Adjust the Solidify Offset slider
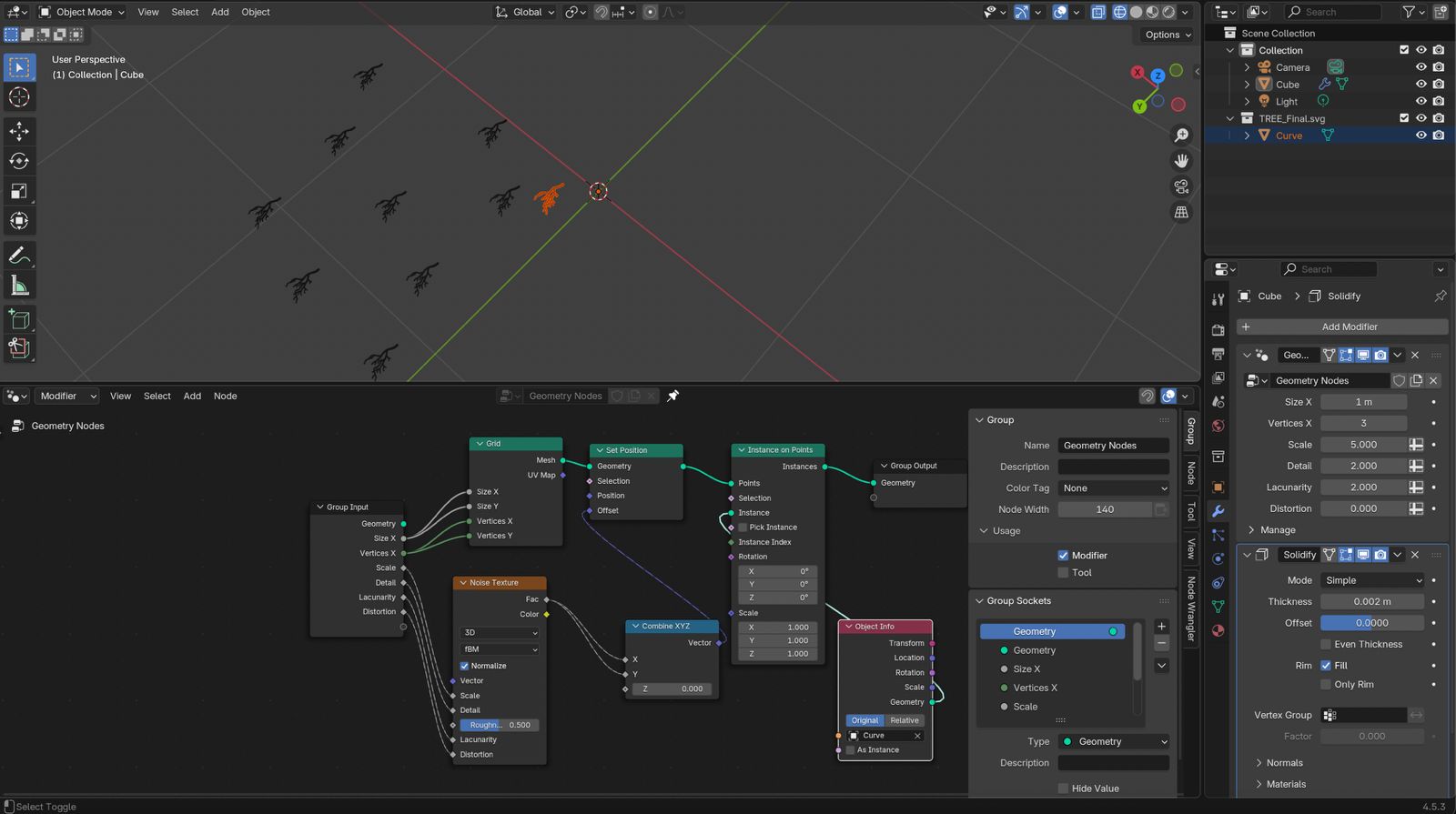This screenshot has height=814, width=1456. tap(1371, 623)
